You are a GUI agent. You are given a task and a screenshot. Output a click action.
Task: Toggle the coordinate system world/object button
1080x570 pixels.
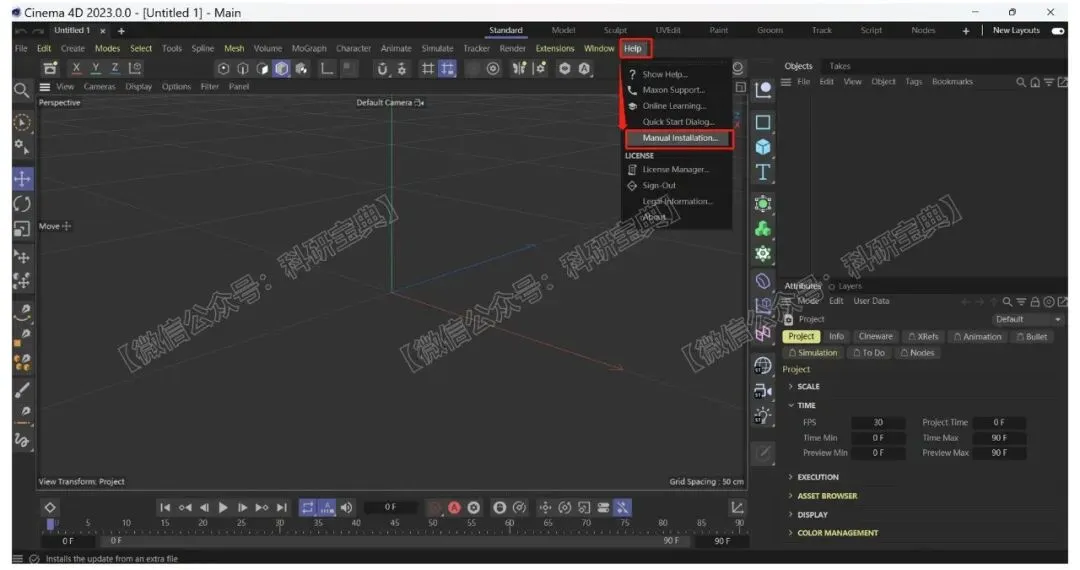click(x=136, y=67)
